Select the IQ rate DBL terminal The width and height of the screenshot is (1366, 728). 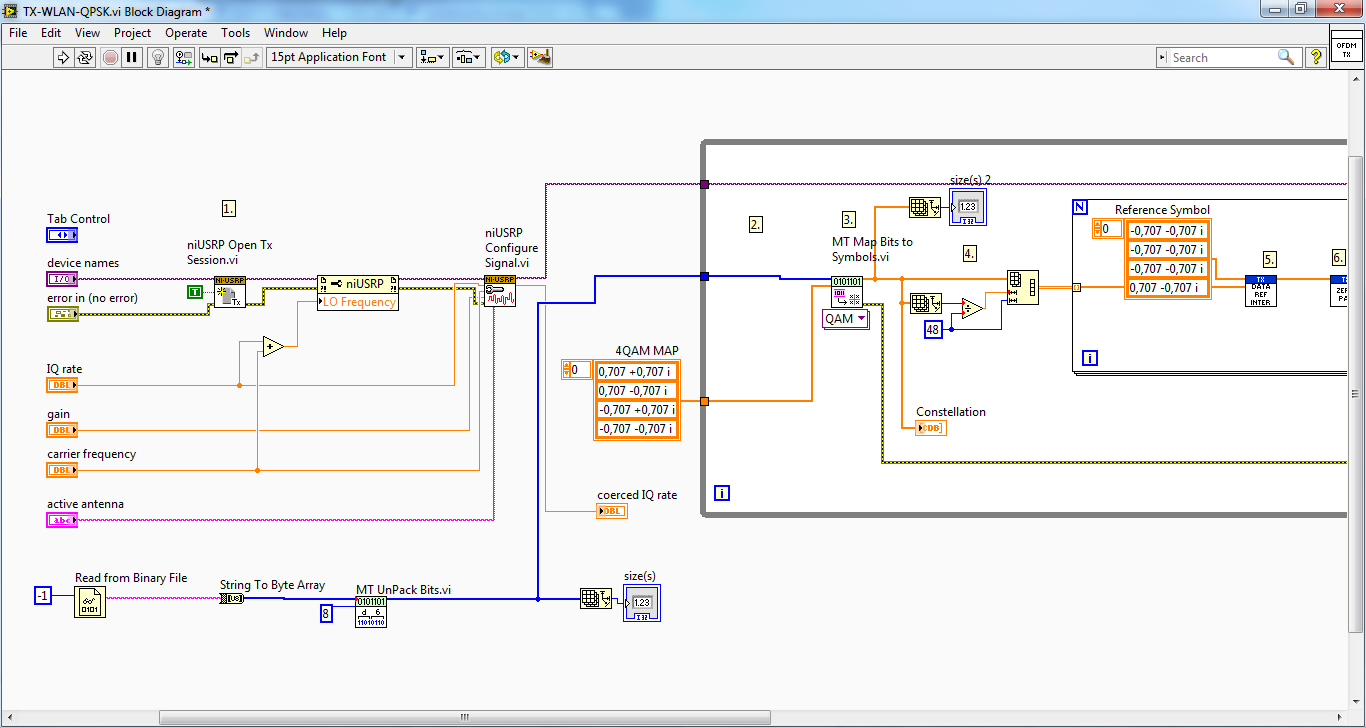62,385
